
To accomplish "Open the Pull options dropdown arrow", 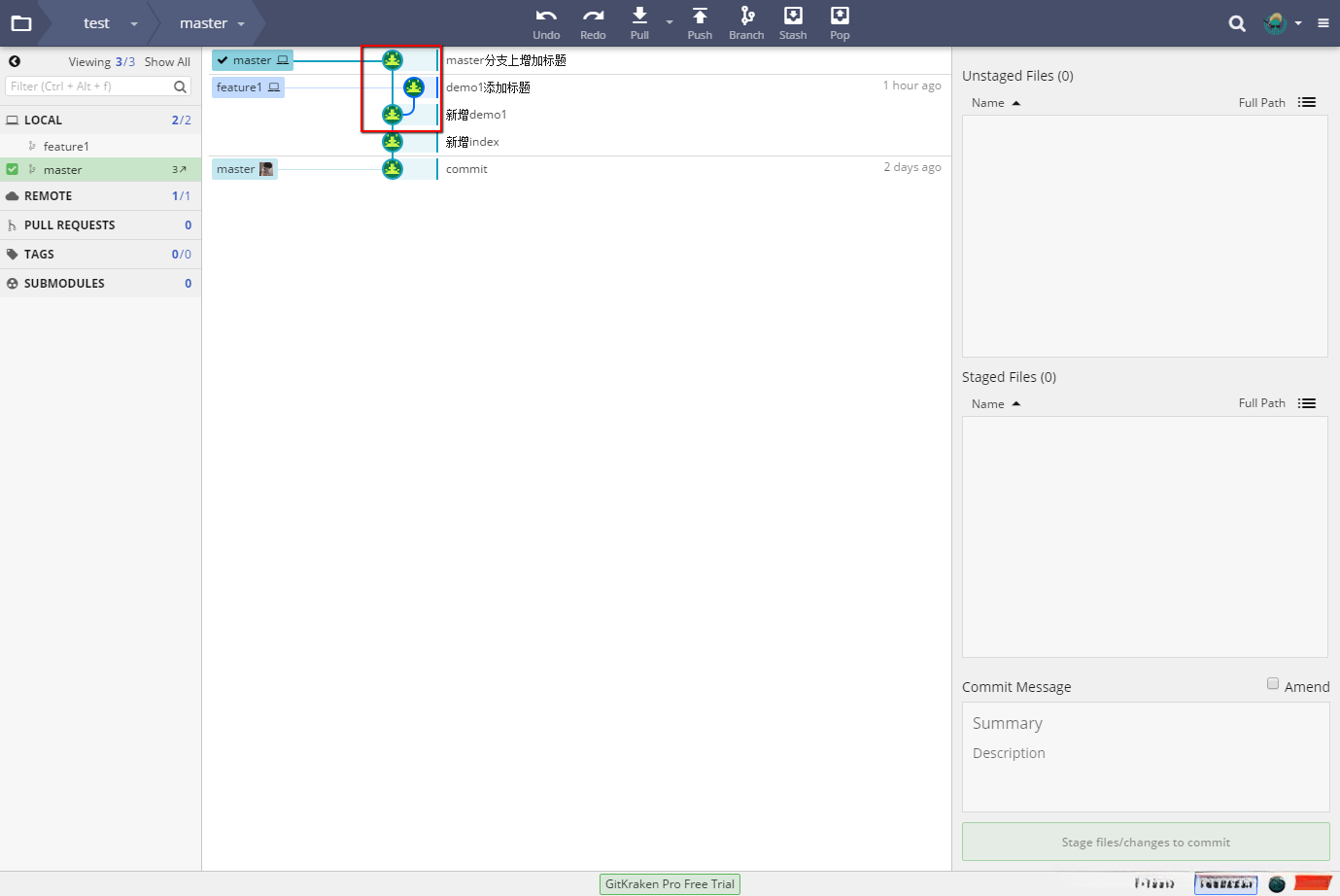I will click(670, 22).
